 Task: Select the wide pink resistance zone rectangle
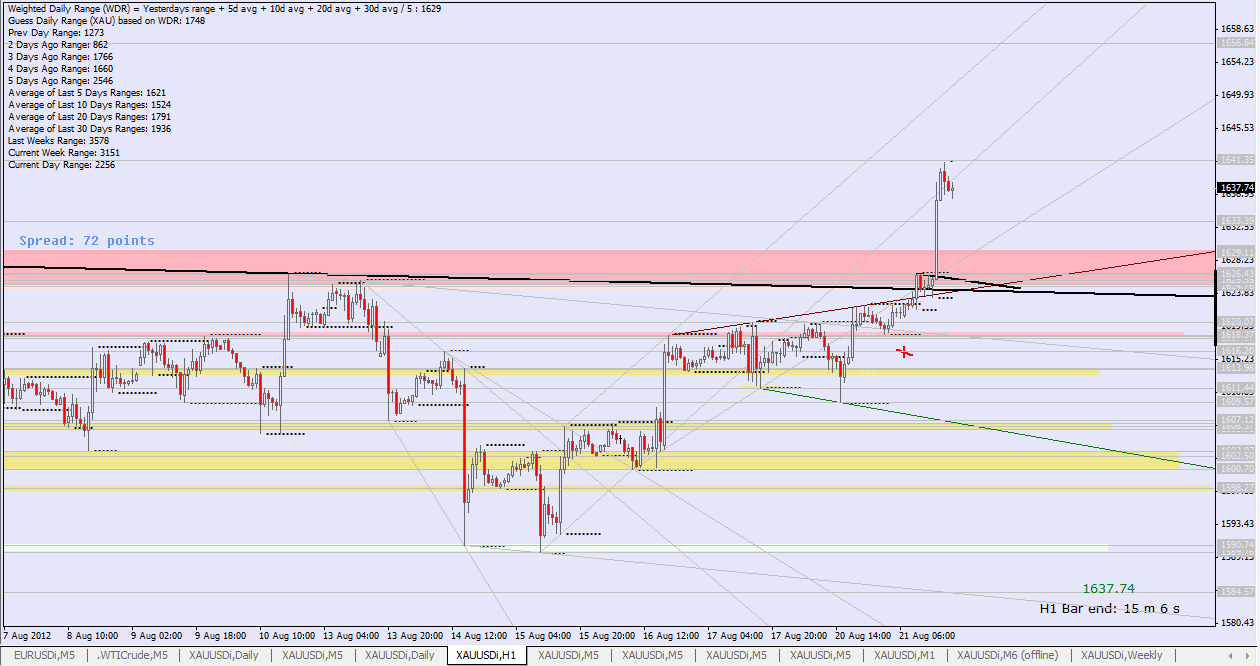[x=608, y=268]
